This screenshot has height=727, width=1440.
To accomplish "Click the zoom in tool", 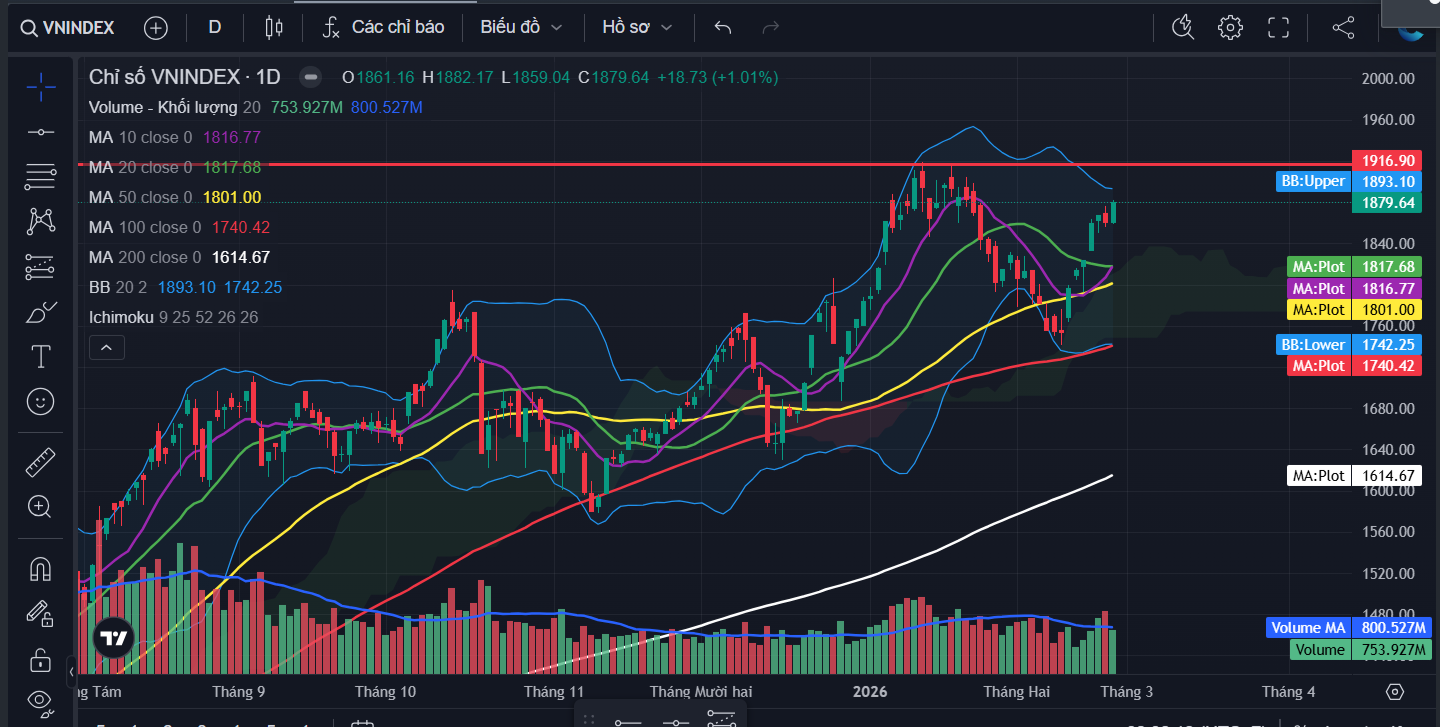I will tap(40, 507).
